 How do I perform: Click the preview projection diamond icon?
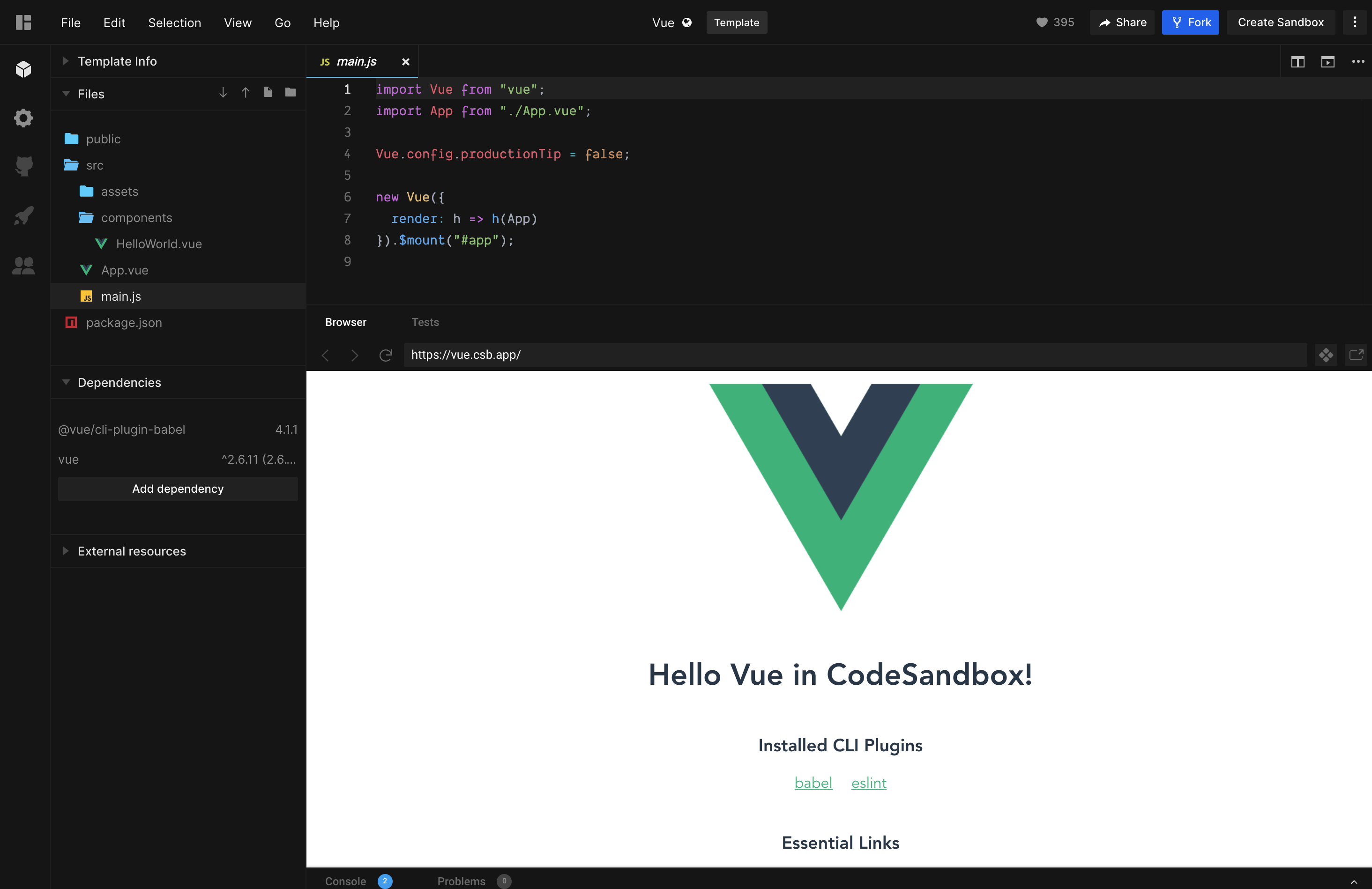1325,355
